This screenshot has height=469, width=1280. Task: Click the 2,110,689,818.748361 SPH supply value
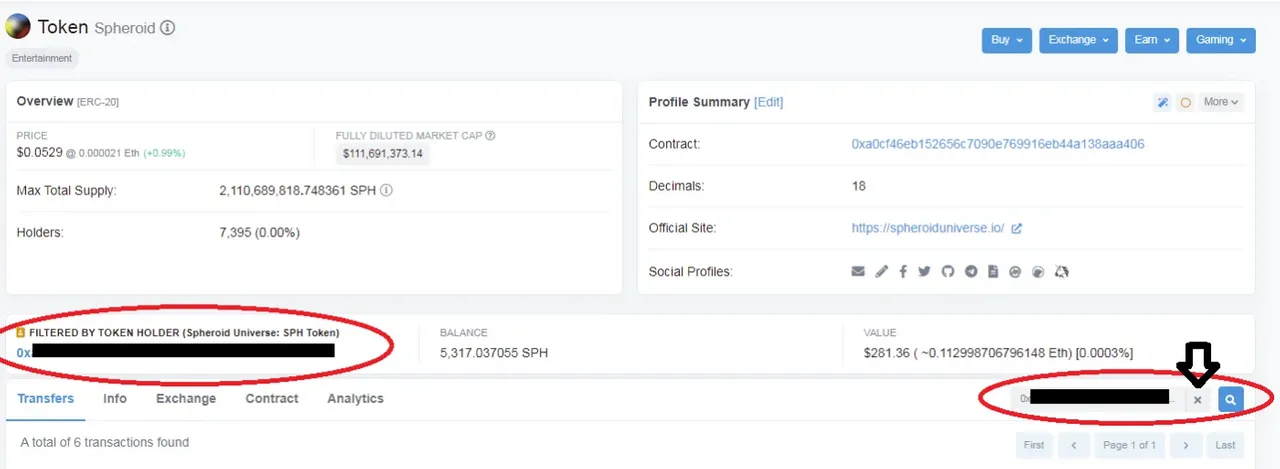297,190
